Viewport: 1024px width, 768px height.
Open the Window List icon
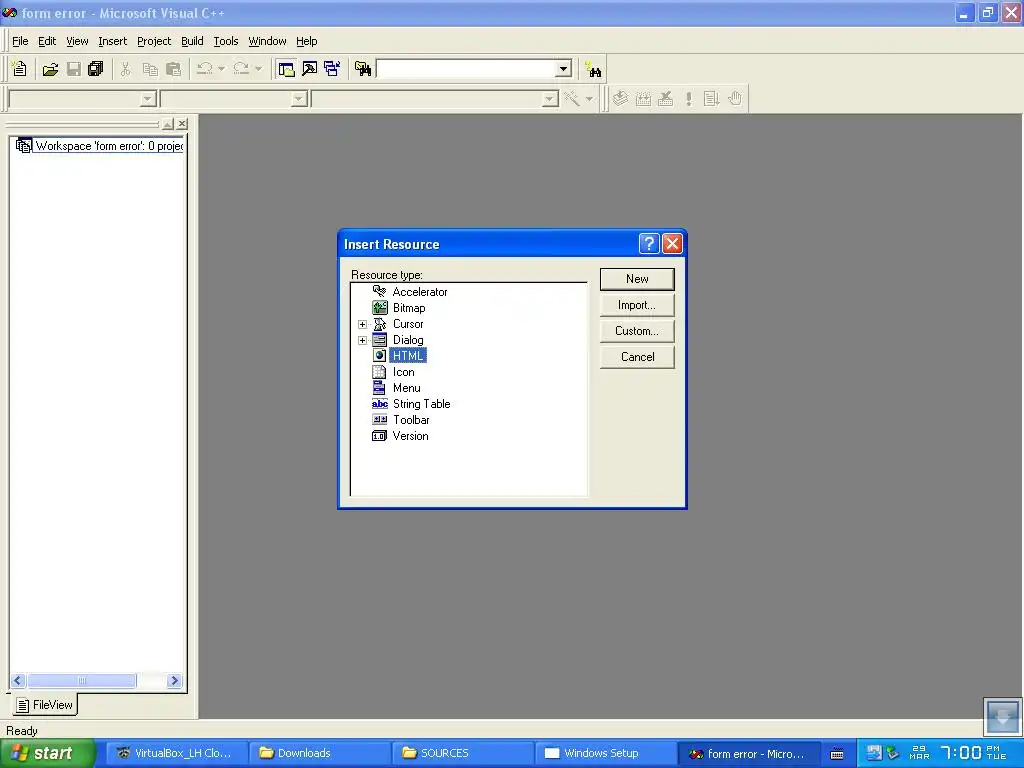(332, 69)
